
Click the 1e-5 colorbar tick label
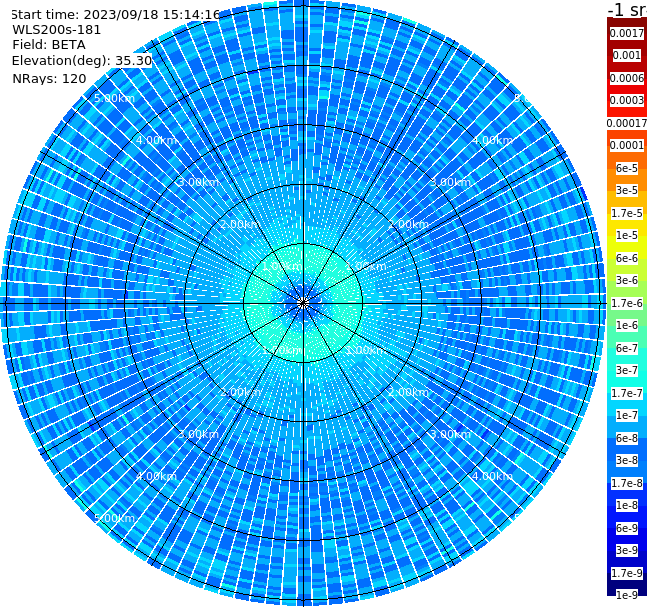click(627, 235)
